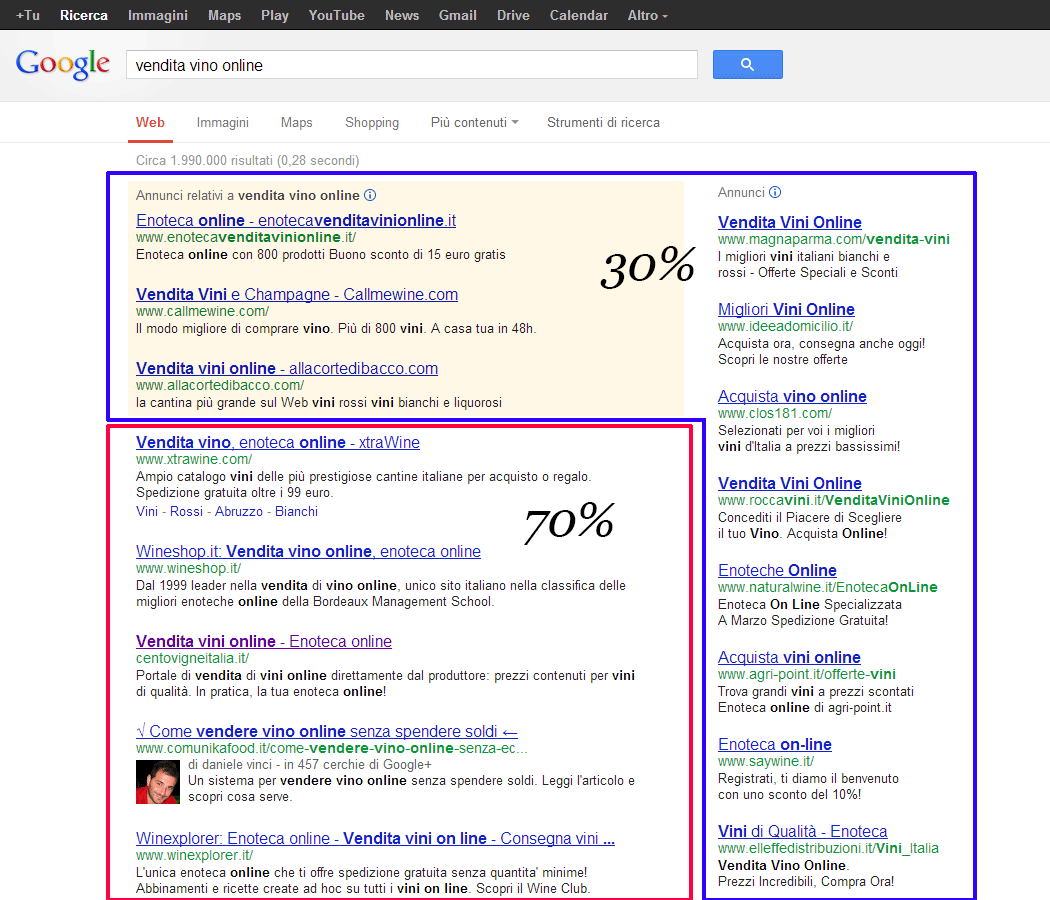This screenshot has height=900, width=1050.
Task: Click the green URL www.comunikafood.it/come-vendere-vino-online
Action: (x=331, y=748)
